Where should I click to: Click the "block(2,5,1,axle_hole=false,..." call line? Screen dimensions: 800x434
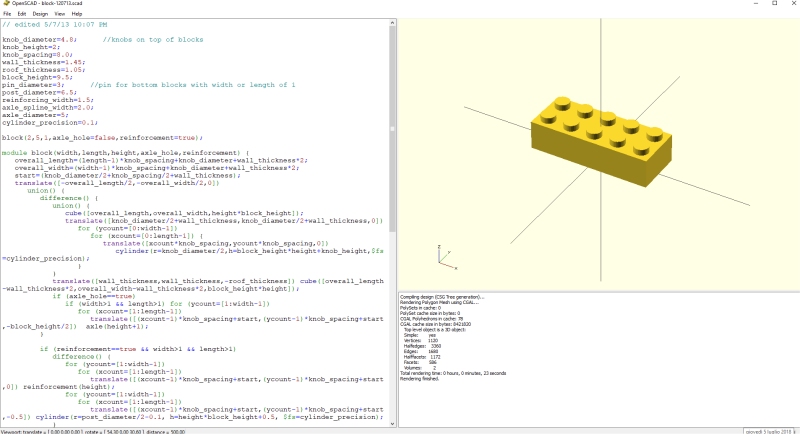tap(103, 138)
